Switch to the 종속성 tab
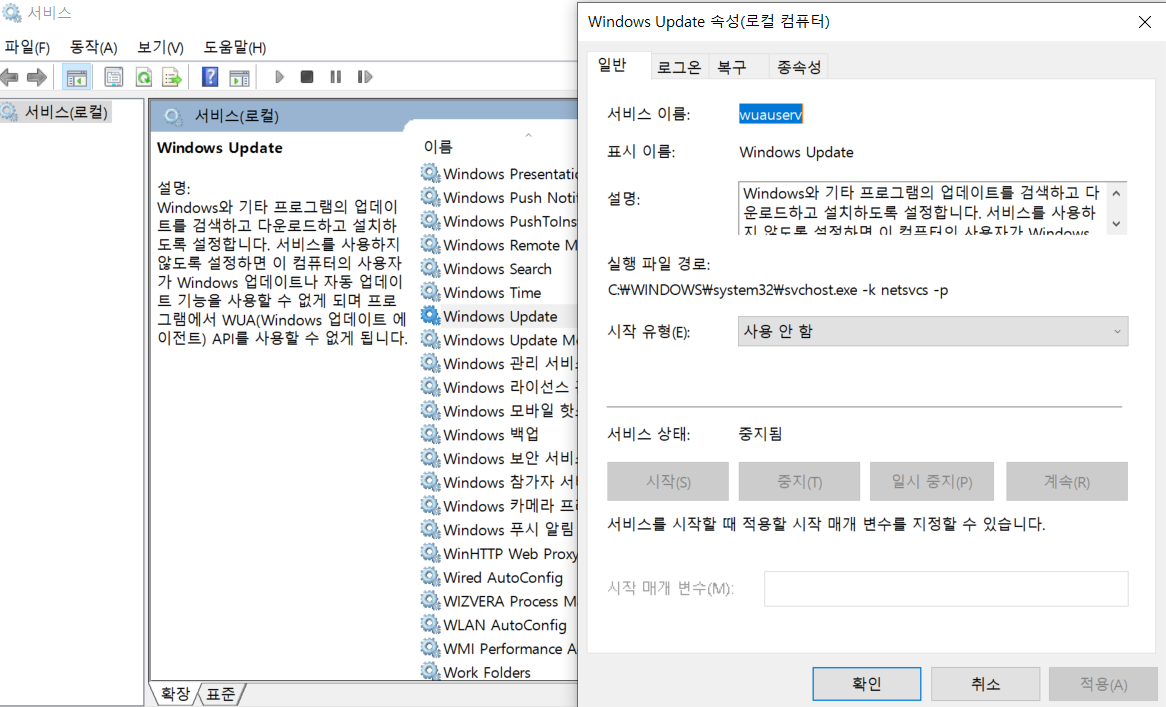 tap(799, 68)
